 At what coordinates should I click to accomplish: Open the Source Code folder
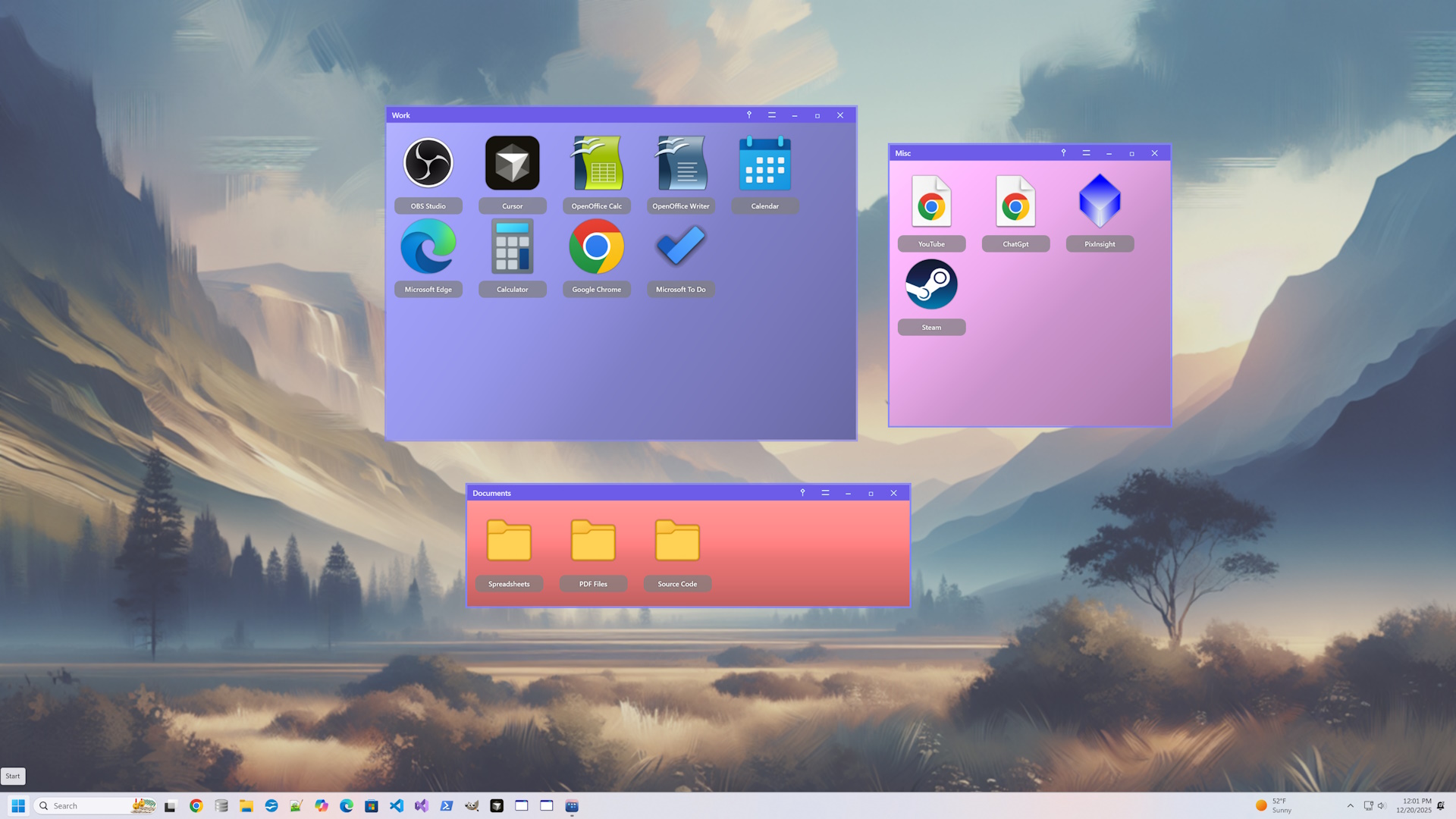(677, 540)
